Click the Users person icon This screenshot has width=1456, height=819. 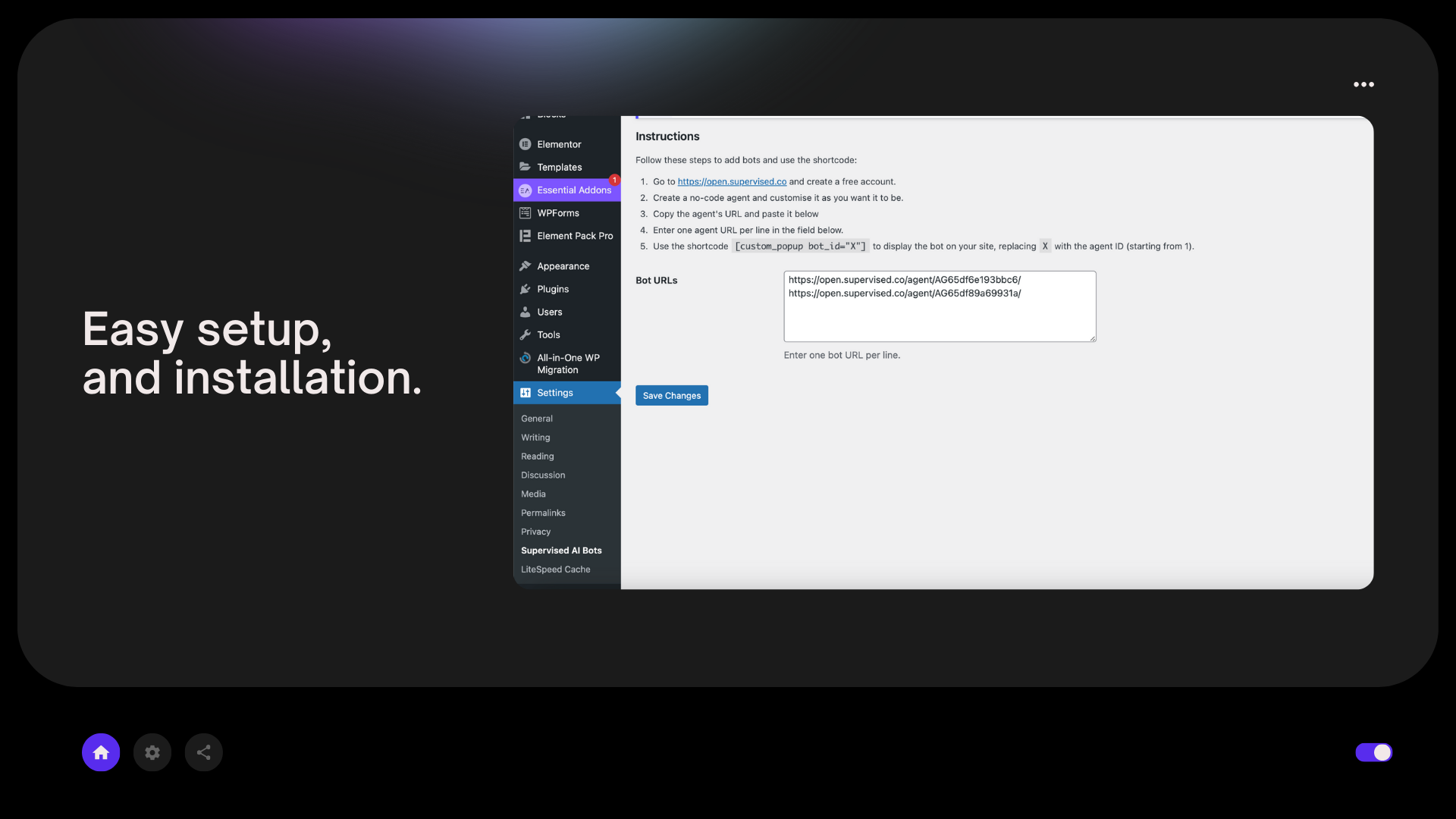(525, 312)
